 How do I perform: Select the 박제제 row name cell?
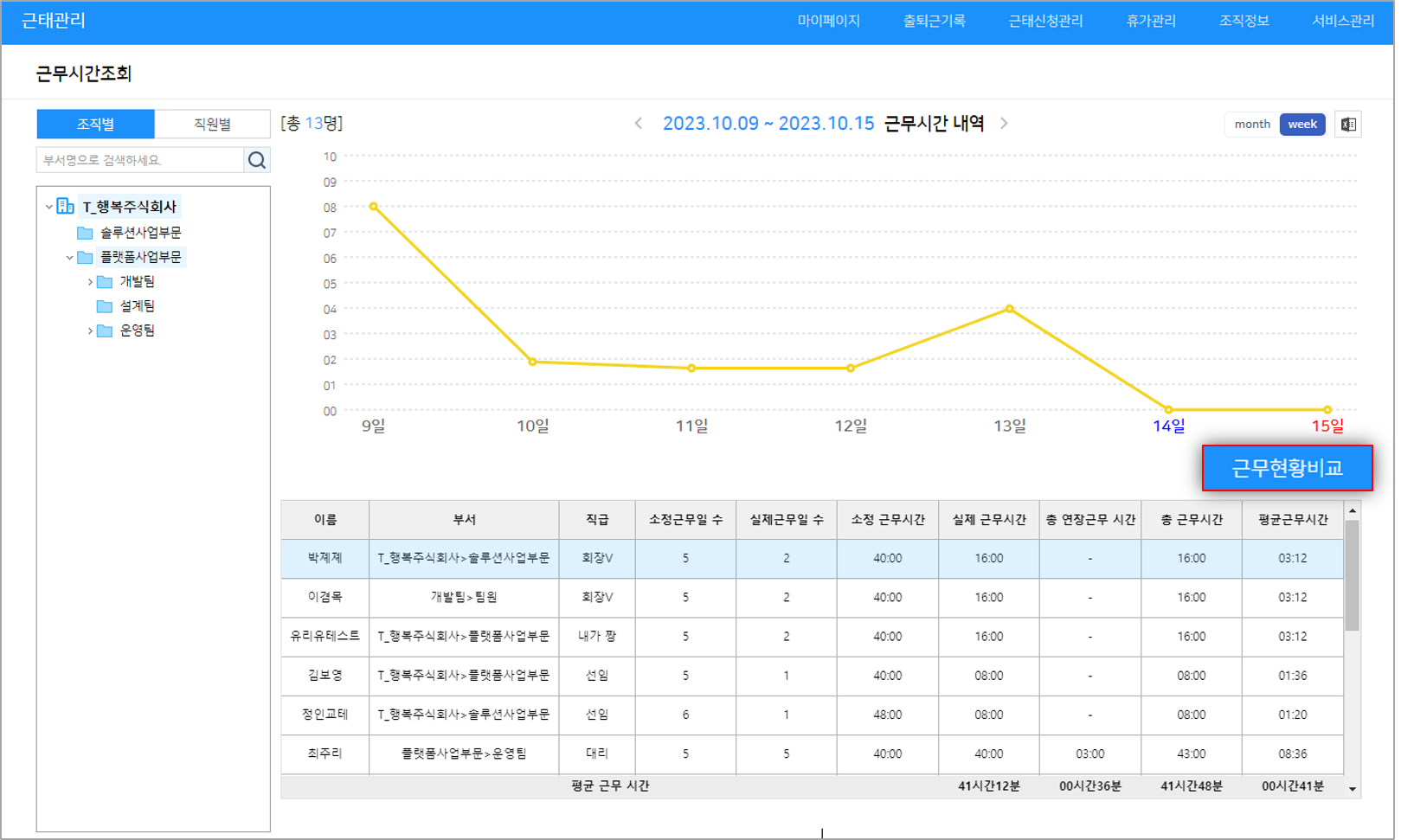tap(325, 559)
